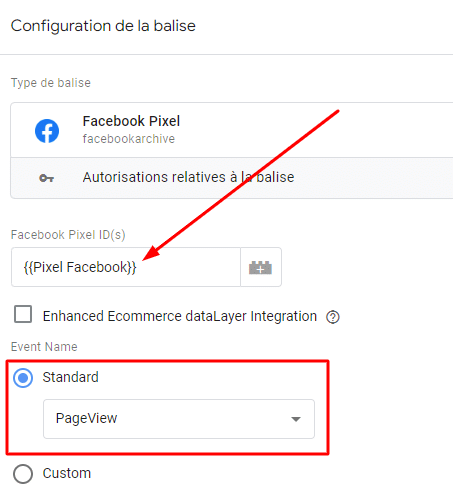
Task: Click the Facebook logo icon
Action: (47, 131)
